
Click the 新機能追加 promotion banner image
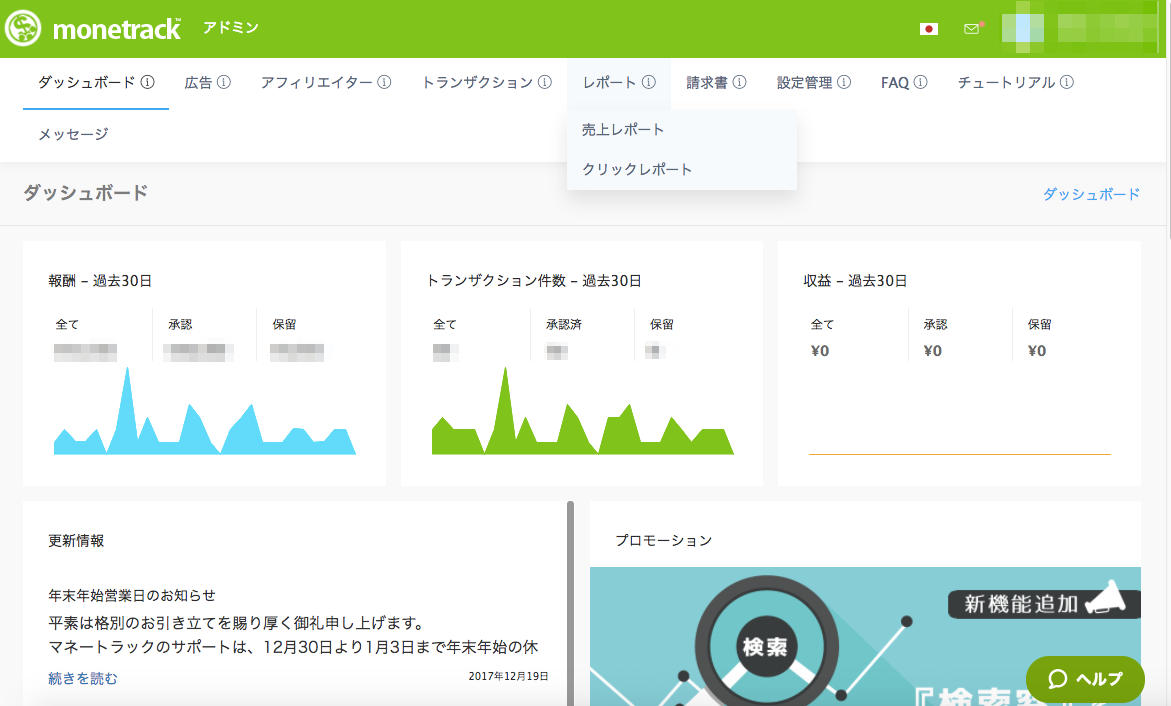click(865, 636)
